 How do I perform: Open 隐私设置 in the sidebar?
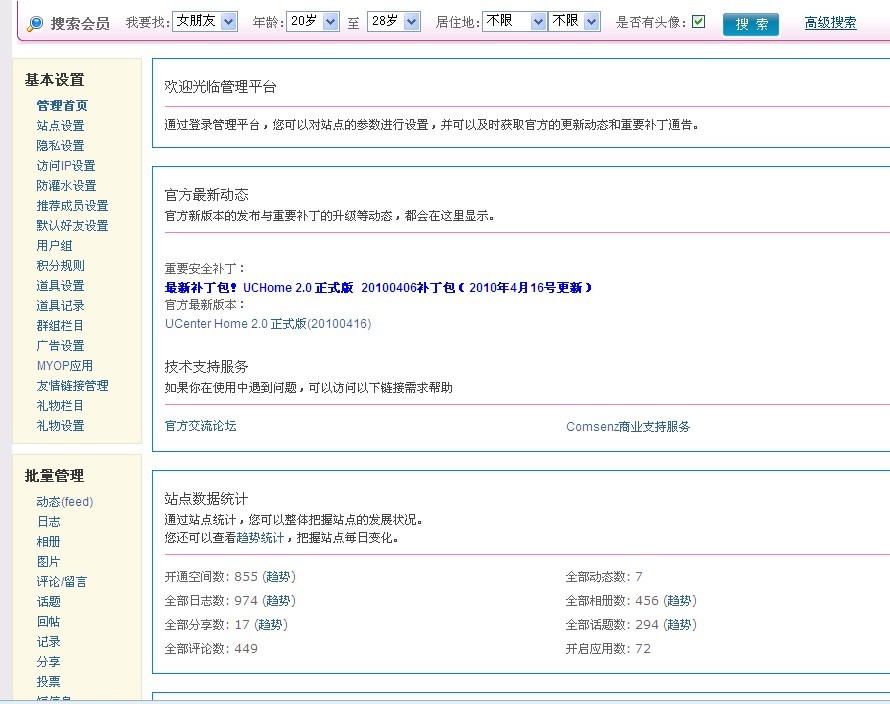click(60, 145)
